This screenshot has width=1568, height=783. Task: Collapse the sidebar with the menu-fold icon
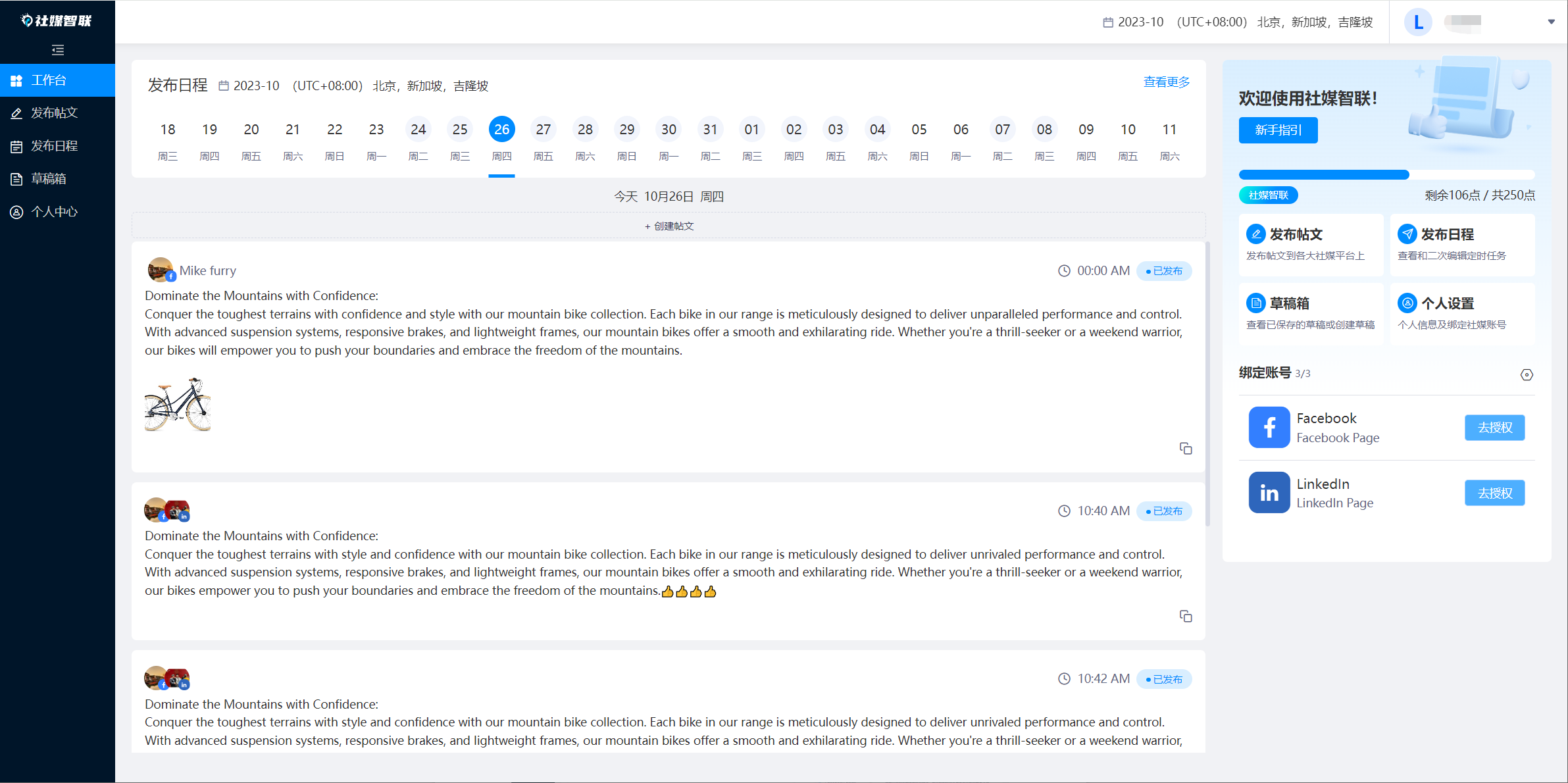click(58, 50)
